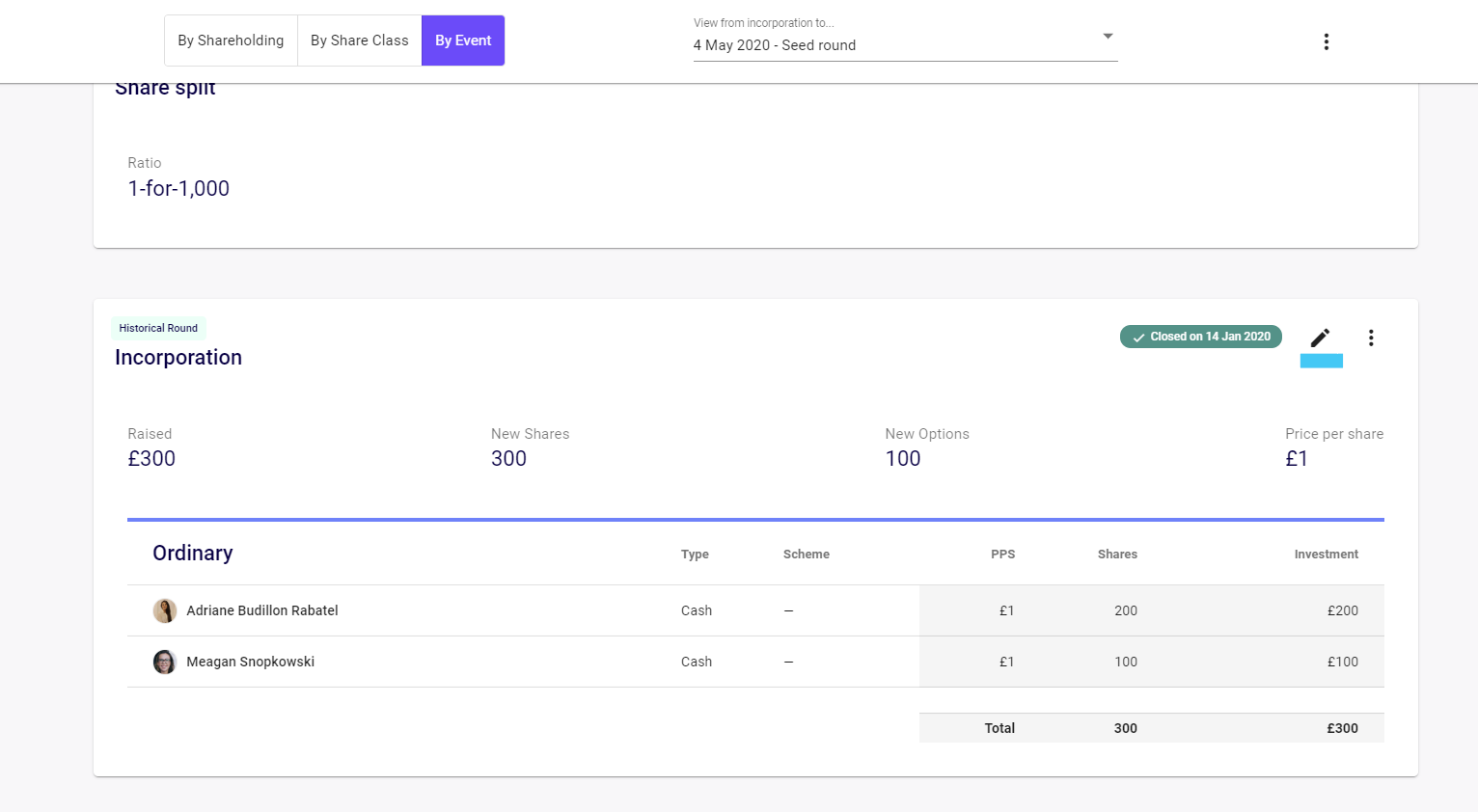Click Meagan Snopkowski's avatar photo

pos(165,662)
